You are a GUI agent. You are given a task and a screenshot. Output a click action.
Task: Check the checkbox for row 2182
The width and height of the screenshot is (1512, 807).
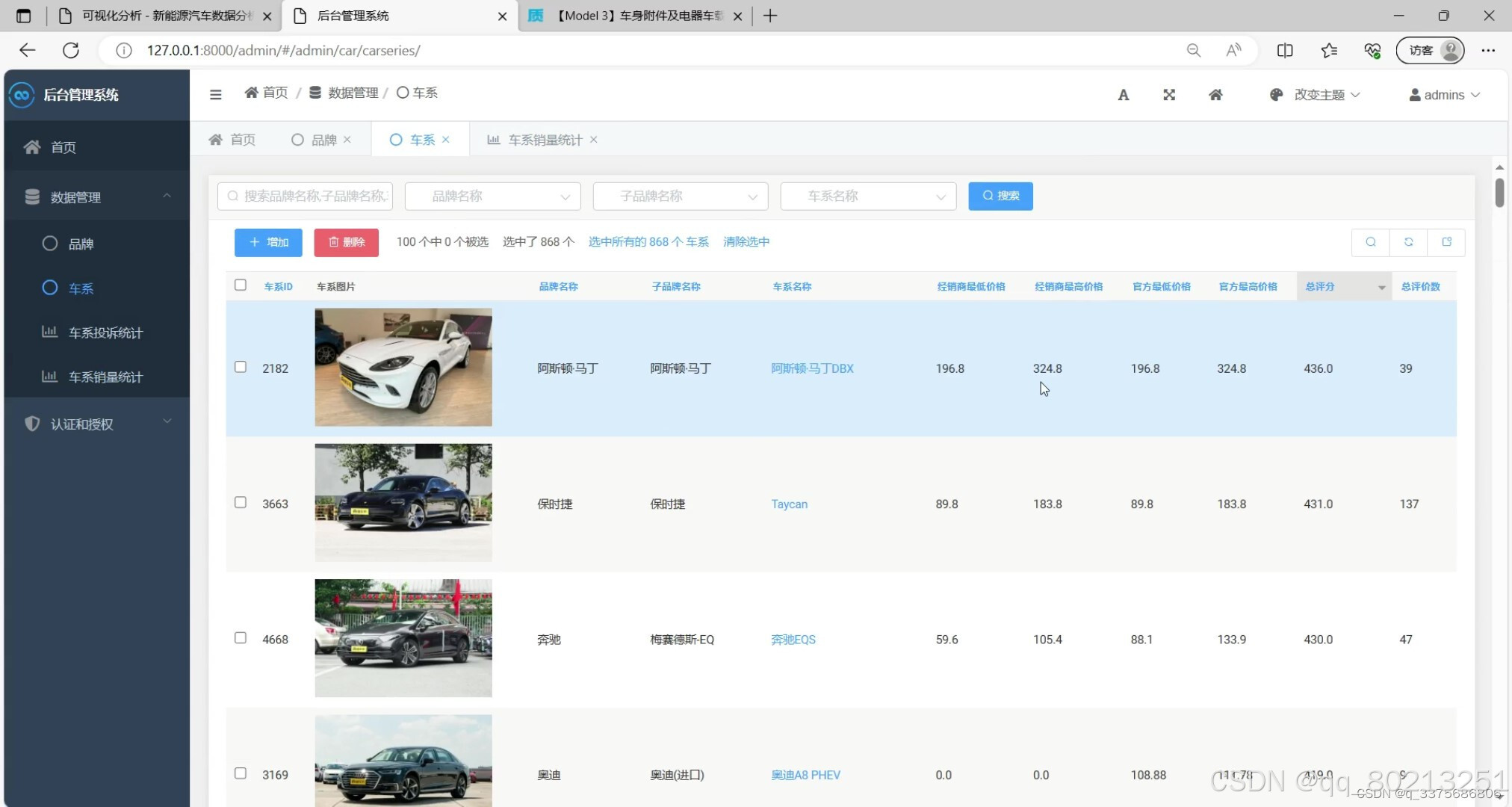pyautogui.click(x=241, y=367)
